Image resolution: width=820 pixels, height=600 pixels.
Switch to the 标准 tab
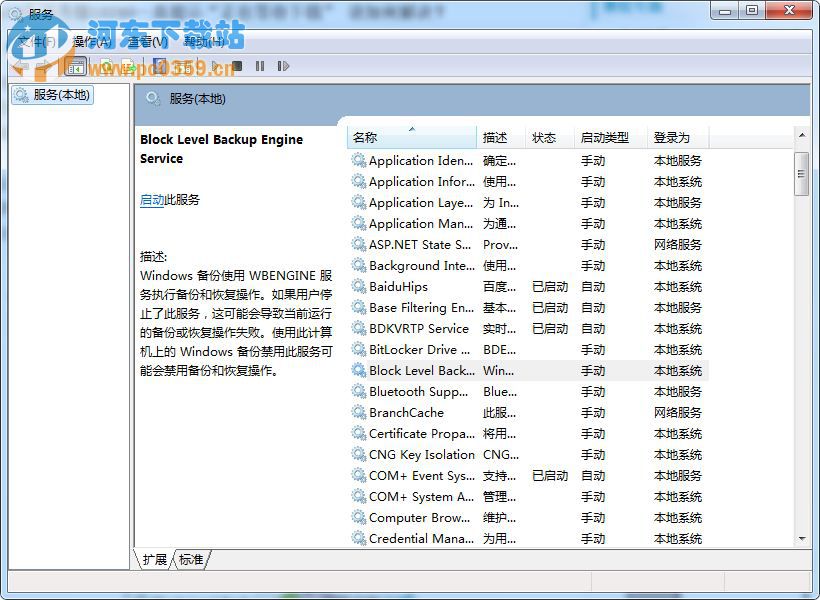pos(189,561)
